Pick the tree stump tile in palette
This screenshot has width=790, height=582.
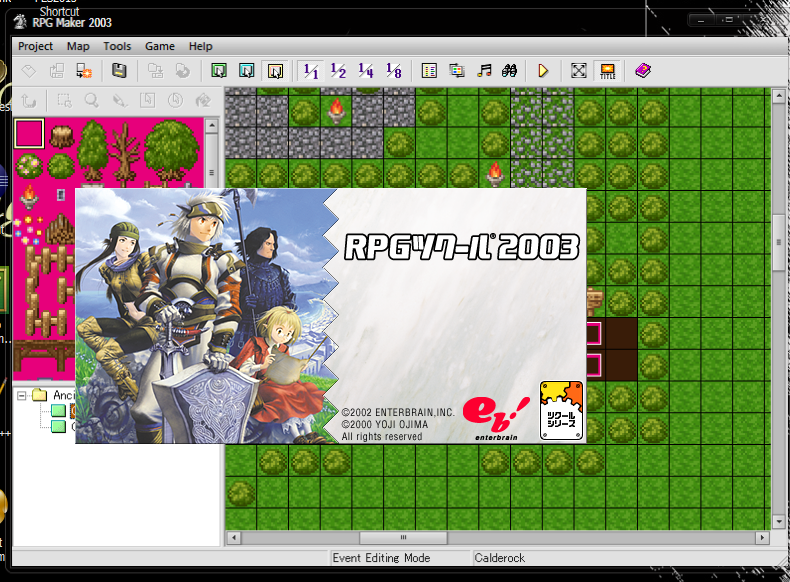pyautogui.click(x=61, y=136)
